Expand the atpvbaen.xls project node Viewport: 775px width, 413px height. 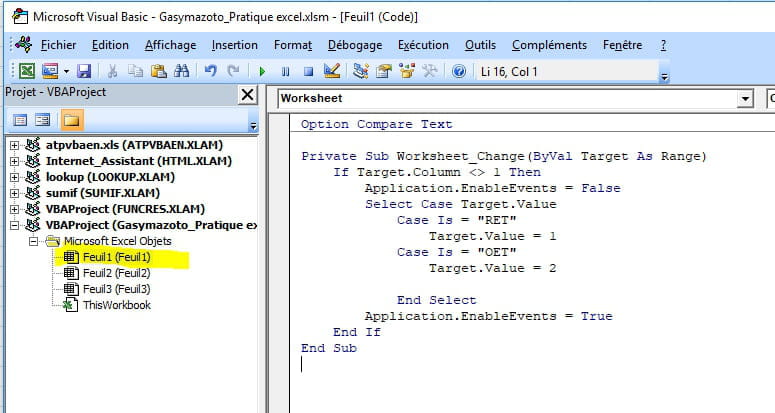coord(14,145)
